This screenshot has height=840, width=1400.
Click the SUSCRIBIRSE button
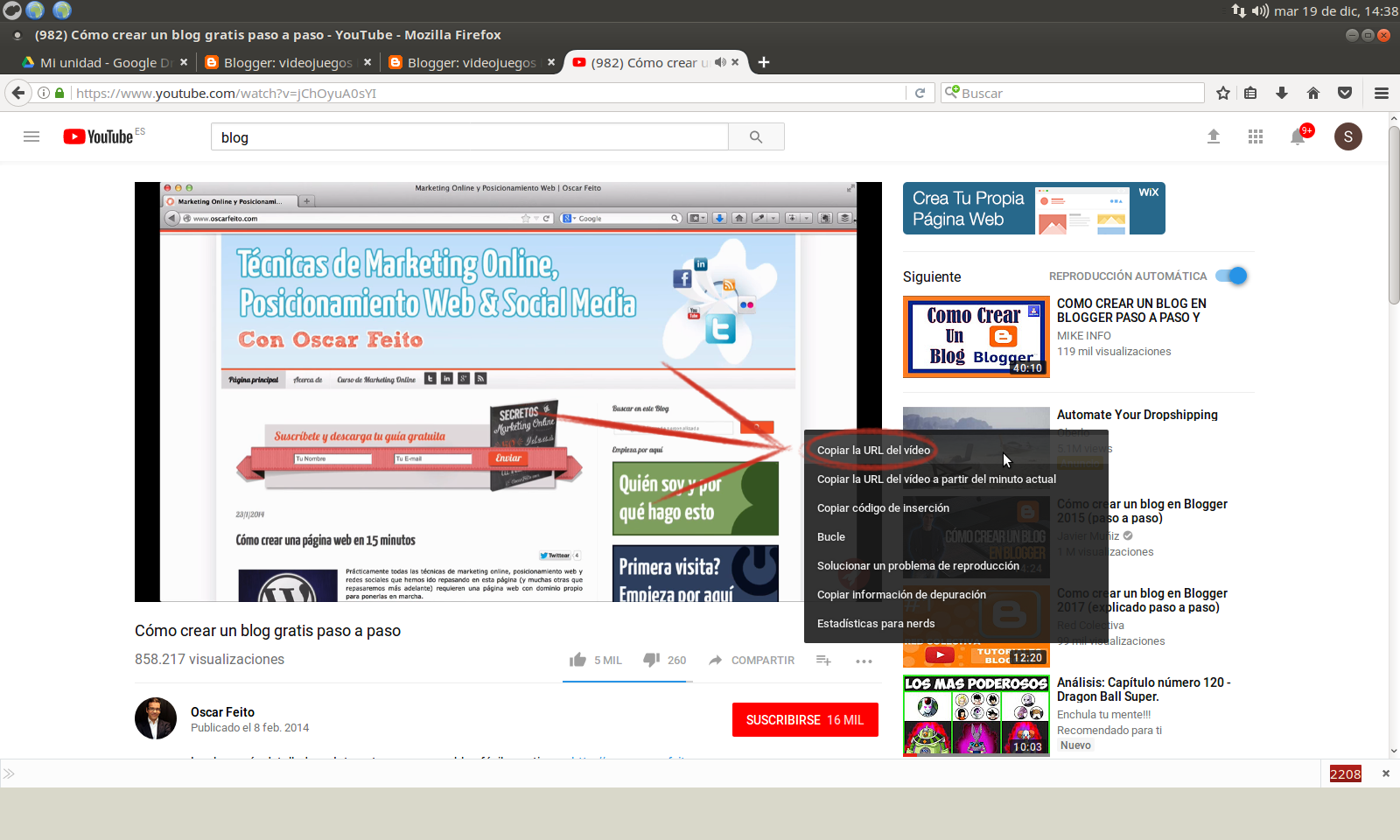804,719
